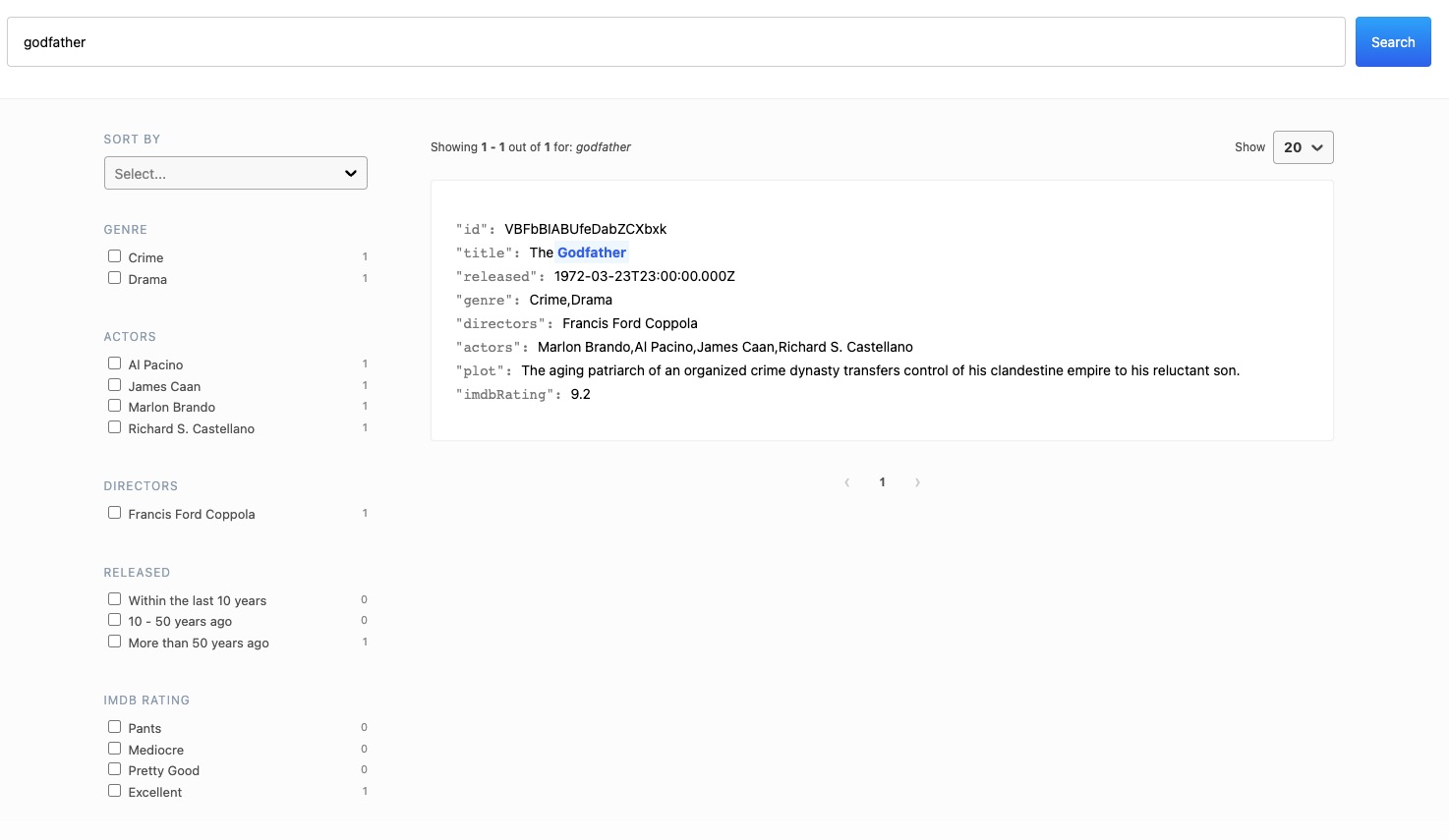1449x840 pixels.
Task: Open the Show results-per-page dropdown
Action: [x=1303, y=146]
